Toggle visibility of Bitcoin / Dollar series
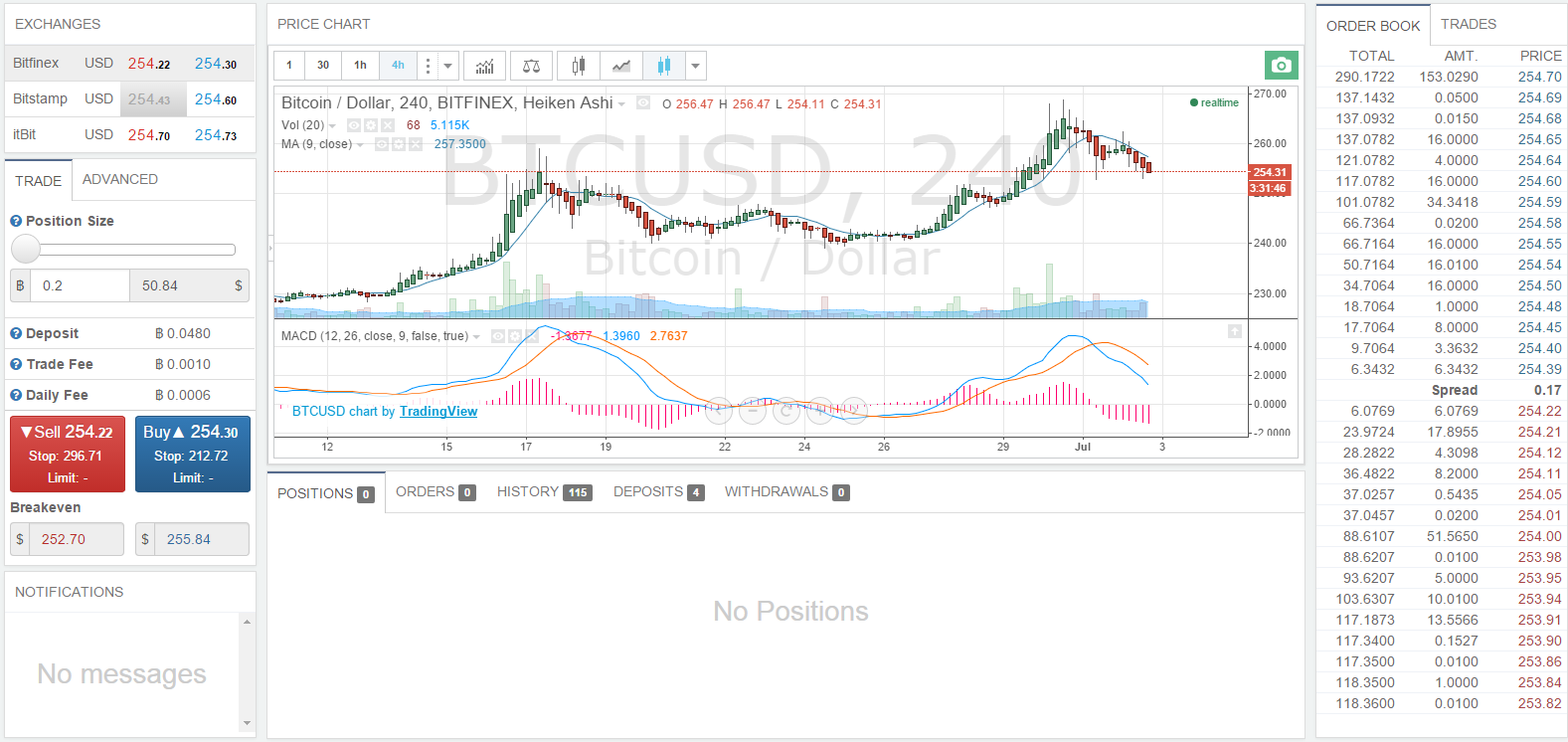Image resolution: width=1568 pixels, height=742 pixels. click(x=643, y=102)
